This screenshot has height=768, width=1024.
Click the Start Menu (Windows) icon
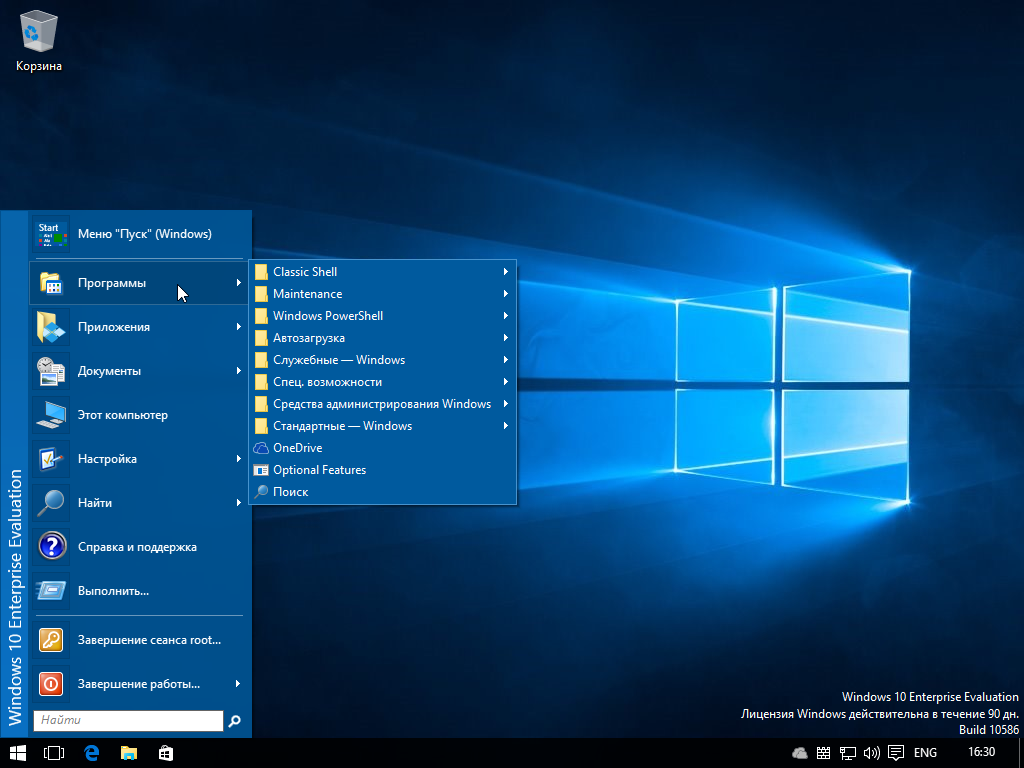pyautogui.click(x=52, y=234)
